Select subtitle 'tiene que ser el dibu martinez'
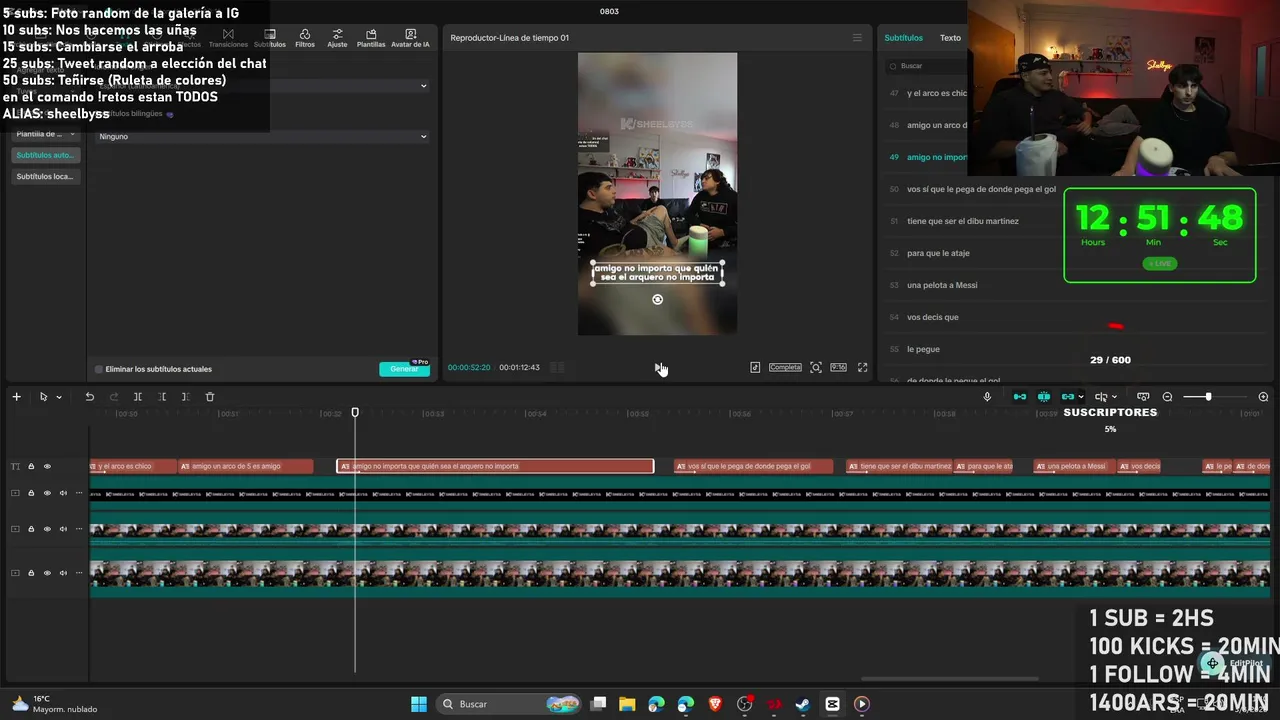Screen dimensions: 1280x720 (x=962, y=221)
